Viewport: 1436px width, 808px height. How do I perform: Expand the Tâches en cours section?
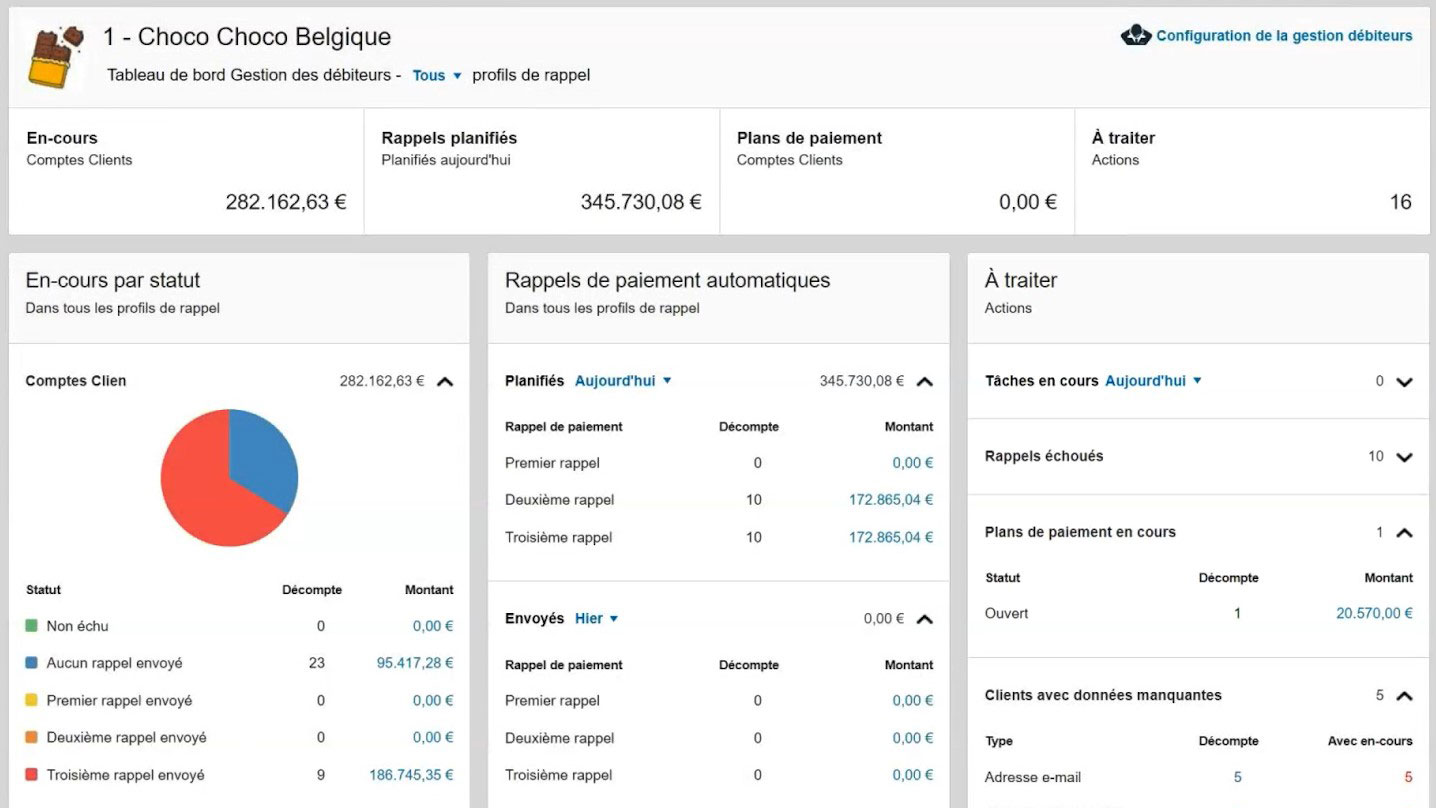click(1404, 381)
